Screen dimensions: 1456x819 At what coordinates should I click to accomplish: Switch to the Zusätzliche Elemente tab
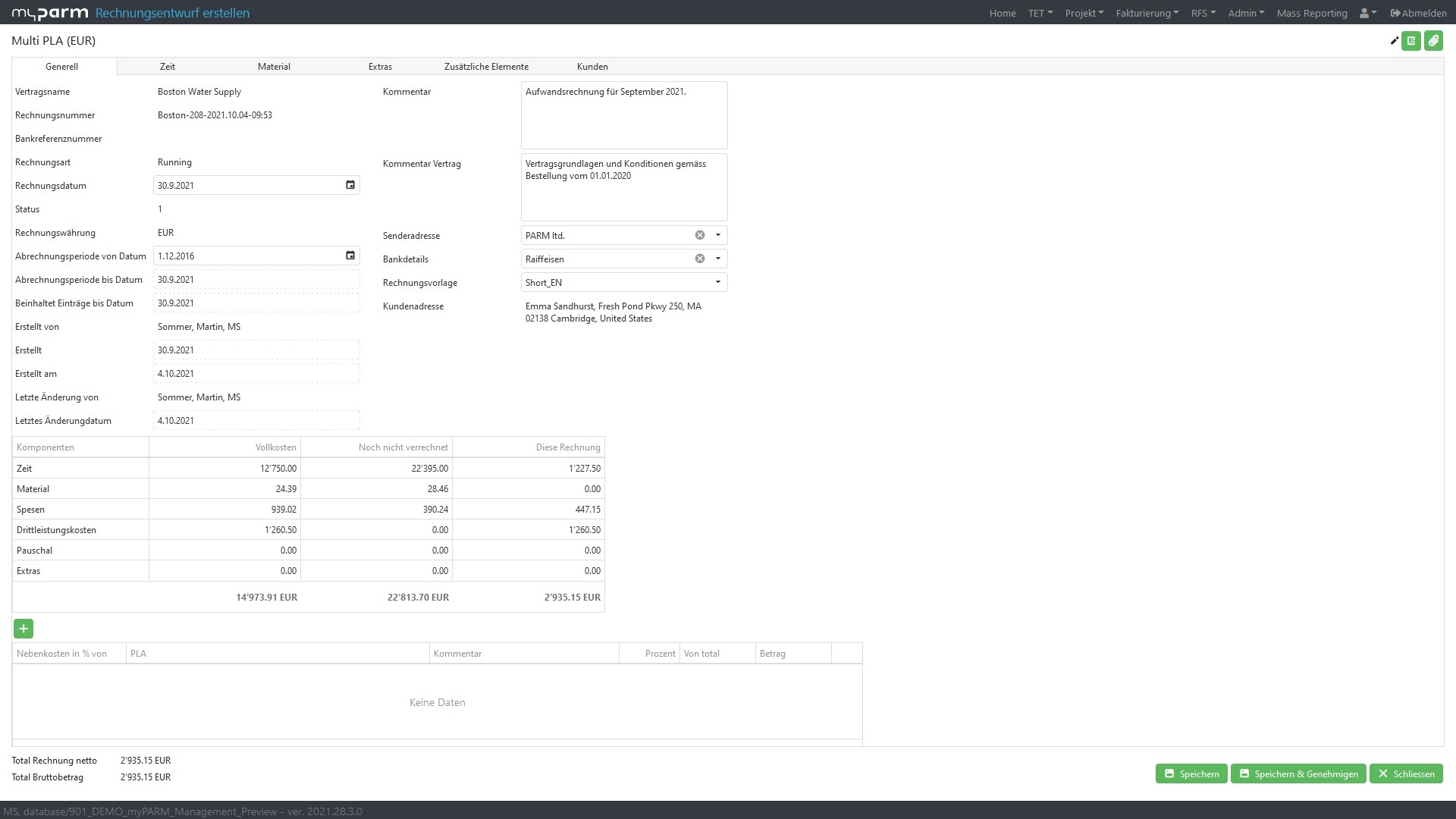tap(486, 67)
